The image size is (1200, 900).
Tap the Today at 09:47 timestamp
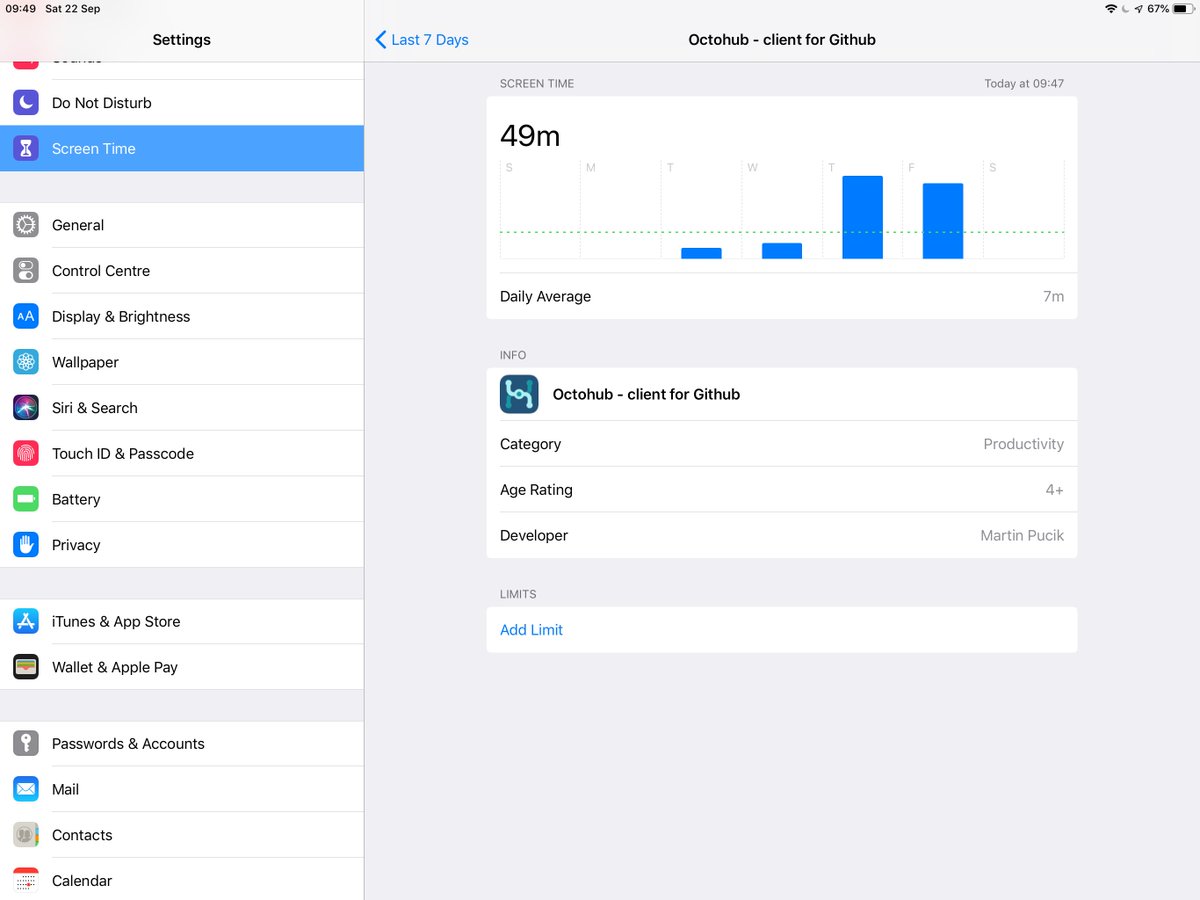(1024, 84)
